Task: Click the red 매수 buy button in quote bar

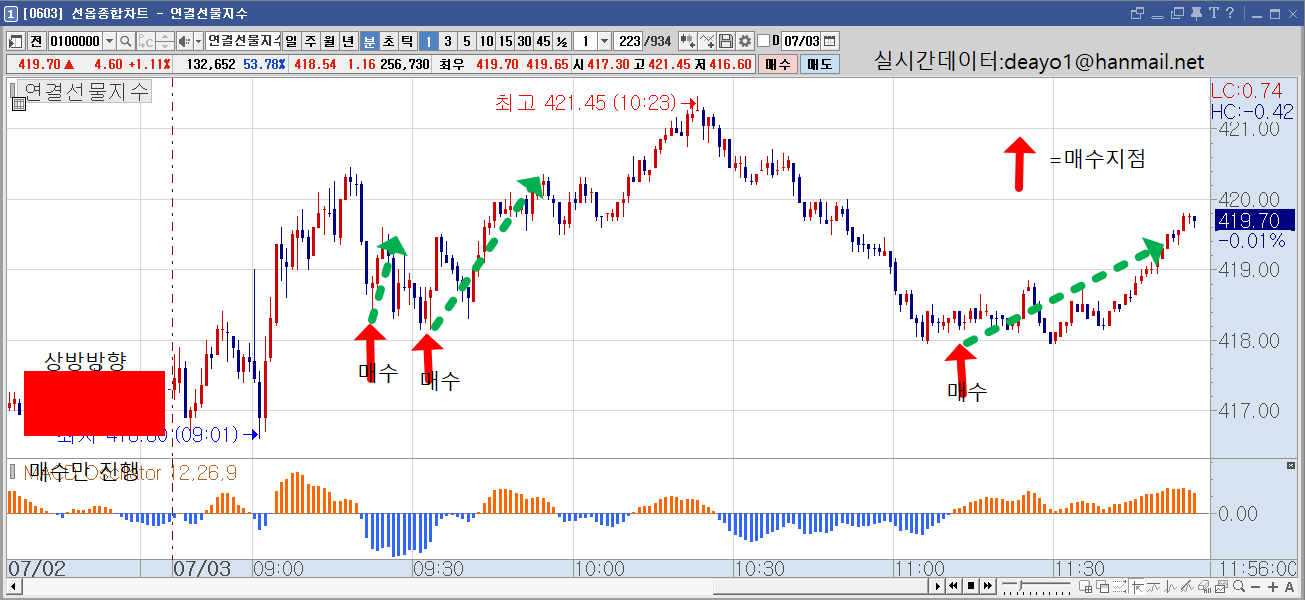Action: pos(778,64)
